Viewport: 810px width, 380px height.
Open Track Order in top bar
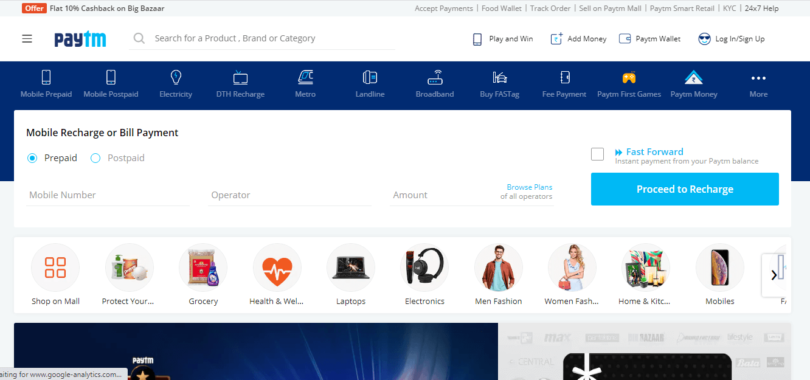[x=550, y=8]
